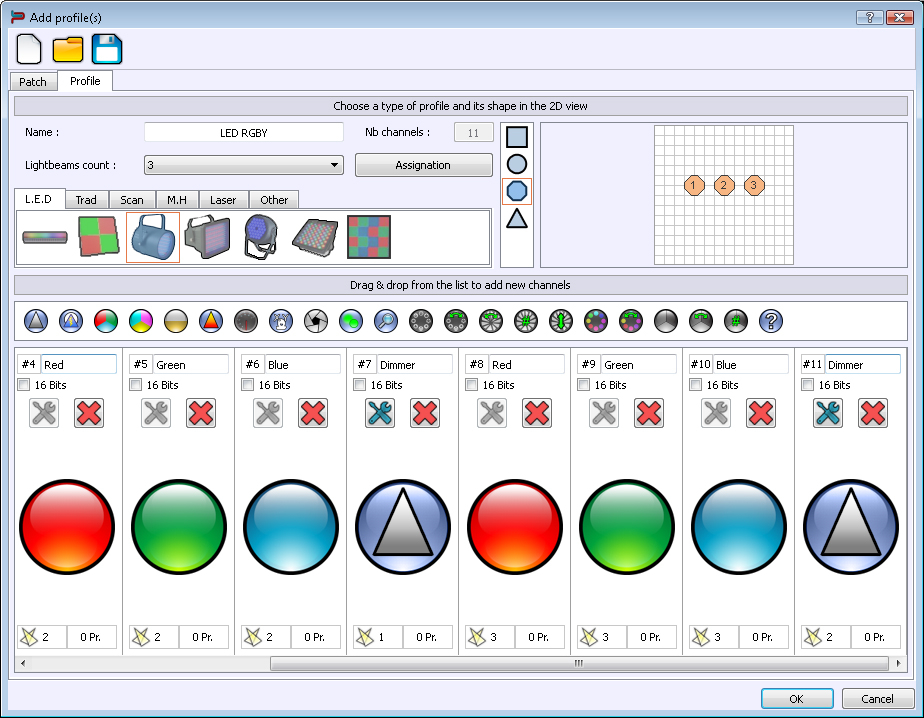Open a profile with the folder icon
Screen dimensions: 924x718
coord(68,49)
